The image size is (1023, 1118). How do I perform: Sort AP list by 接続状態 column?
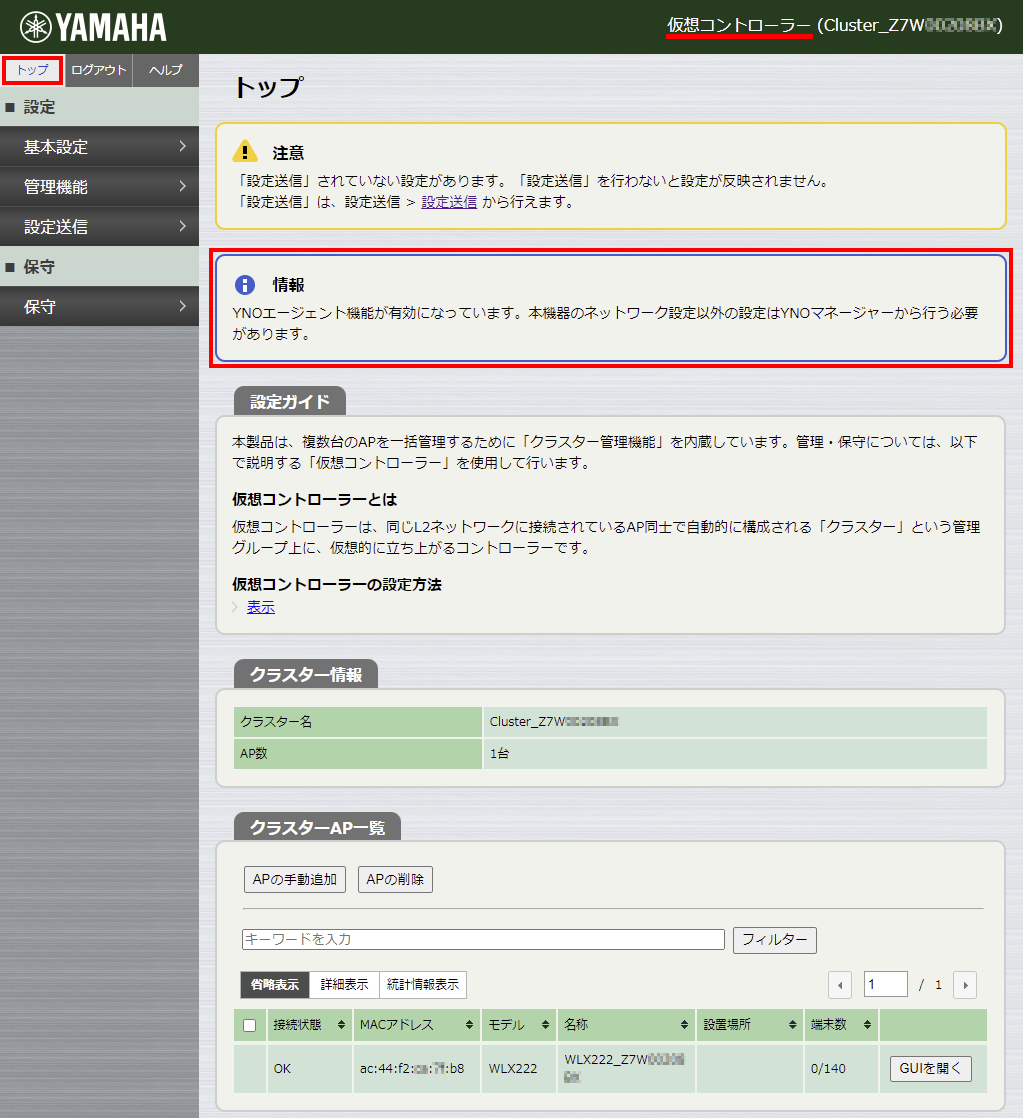point(308,1025)
